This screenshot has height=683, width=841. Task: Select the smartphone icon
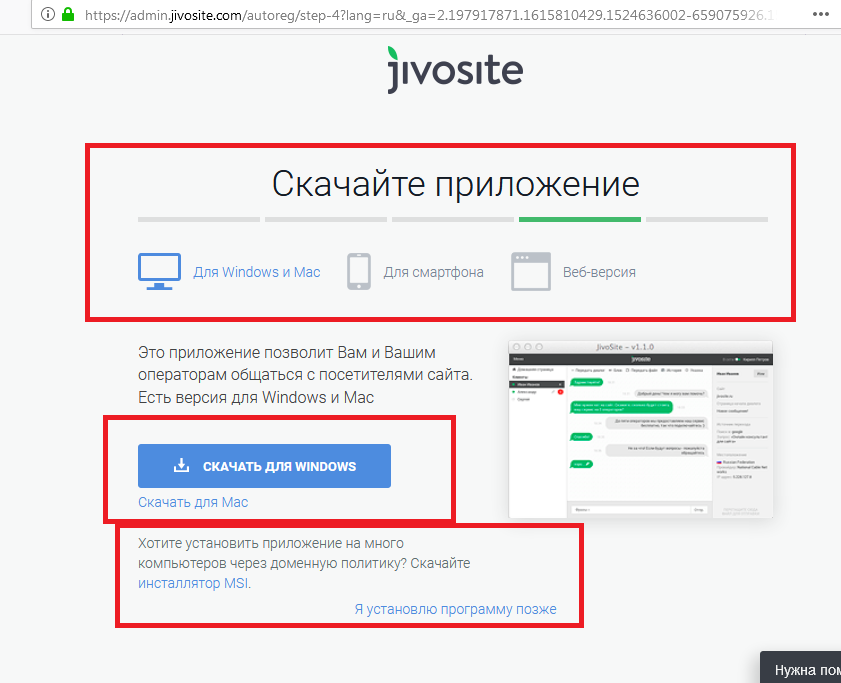359,271
